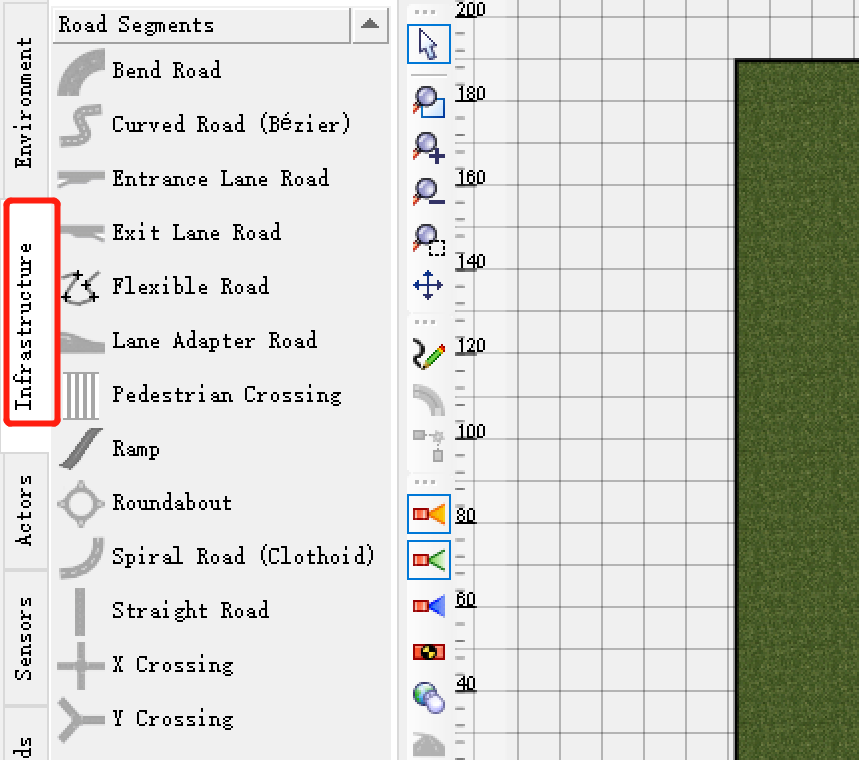Click the Roundabout label
The image size is (859, 760).
(172, 502)
